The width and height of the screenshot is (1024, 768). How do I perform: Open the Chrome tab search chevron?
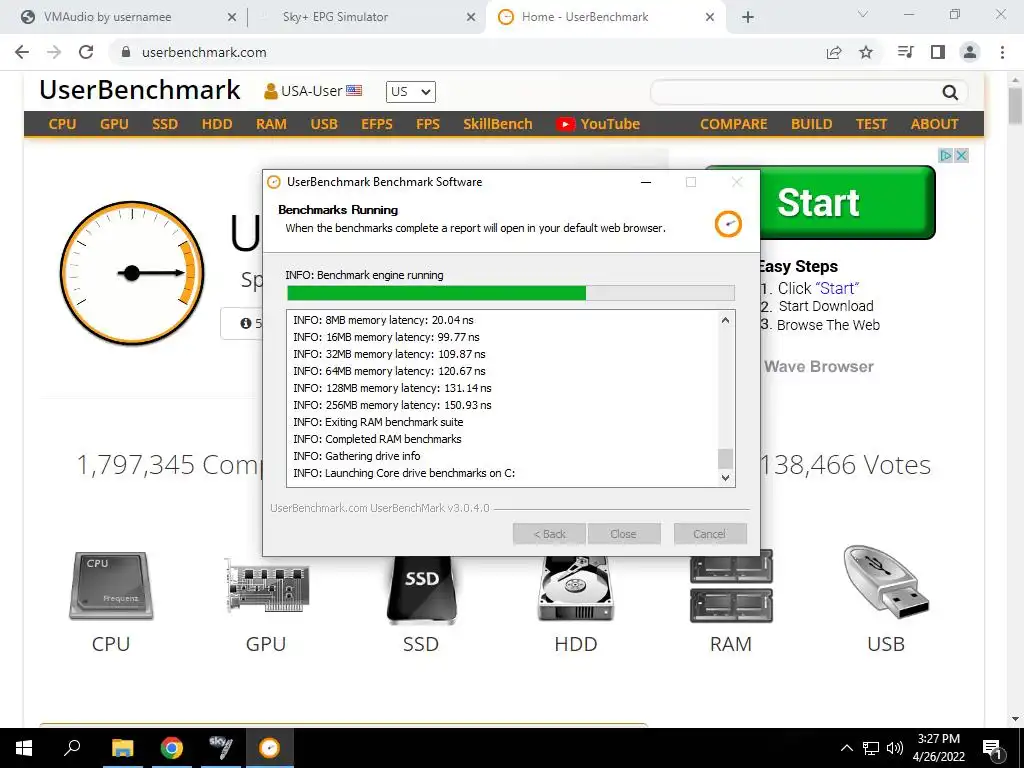[863, 14]
